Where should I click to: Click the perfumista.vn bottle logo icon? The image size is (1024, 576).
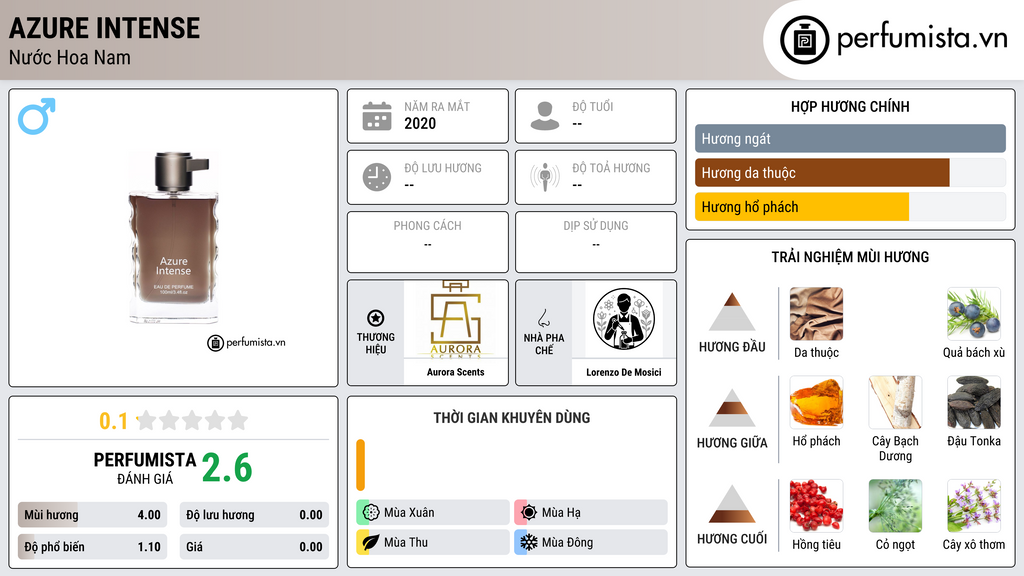pyautogui.click(x=804, y=40)
